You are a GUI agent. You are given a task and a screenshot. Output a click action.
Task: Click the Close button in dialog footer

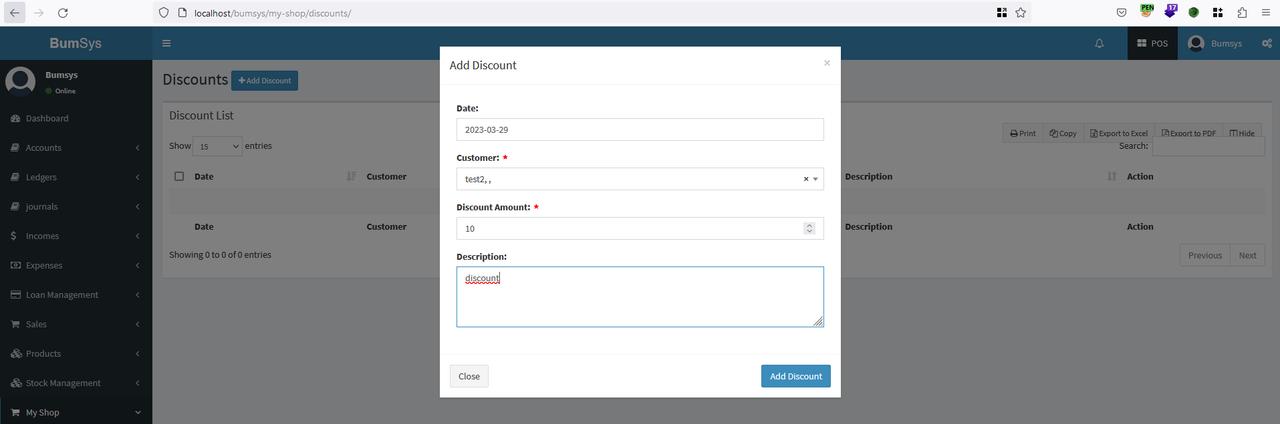pos(469,376)
